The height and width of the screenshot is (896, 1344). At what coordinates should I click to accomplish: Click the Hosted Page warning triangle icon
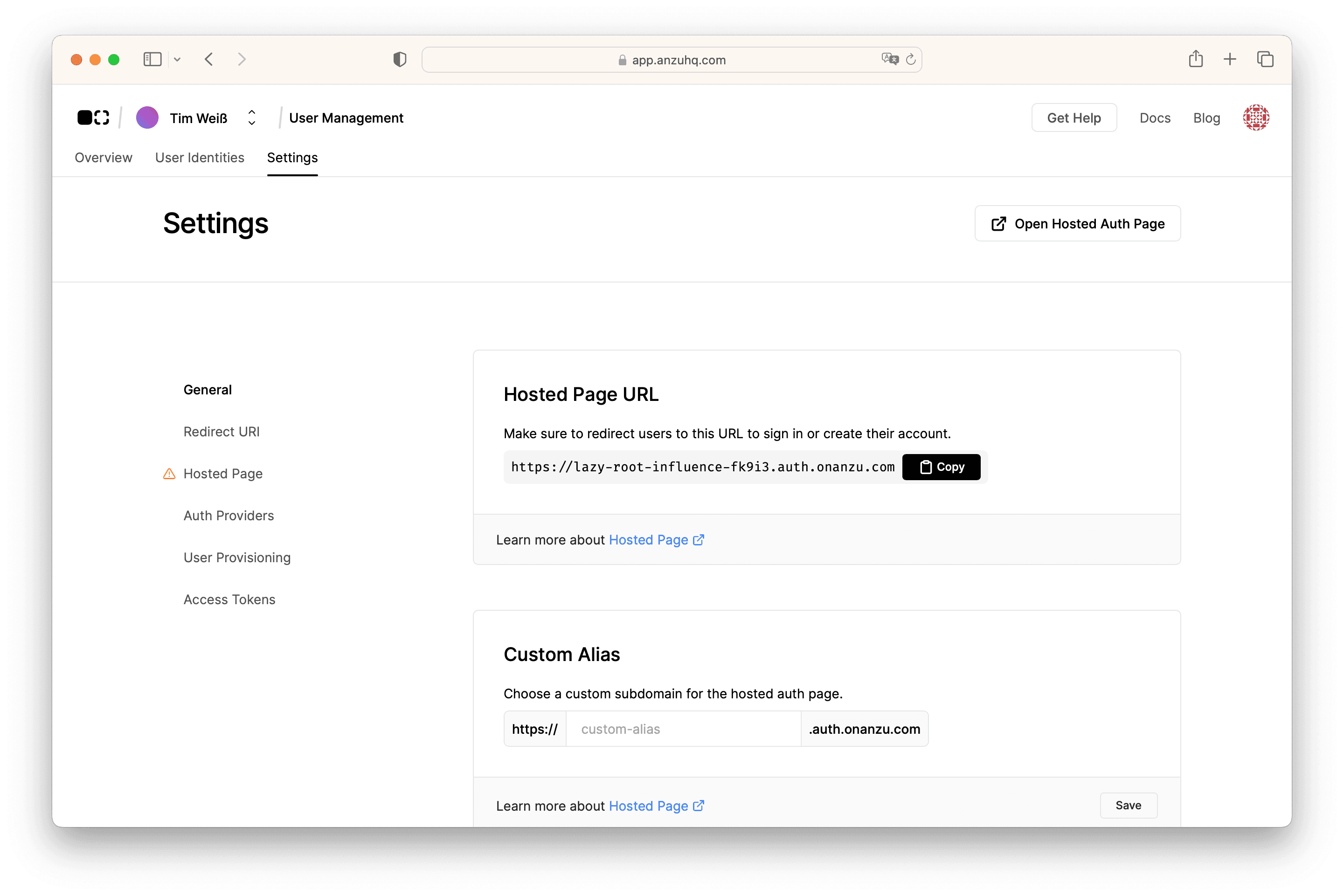(169, 474)
